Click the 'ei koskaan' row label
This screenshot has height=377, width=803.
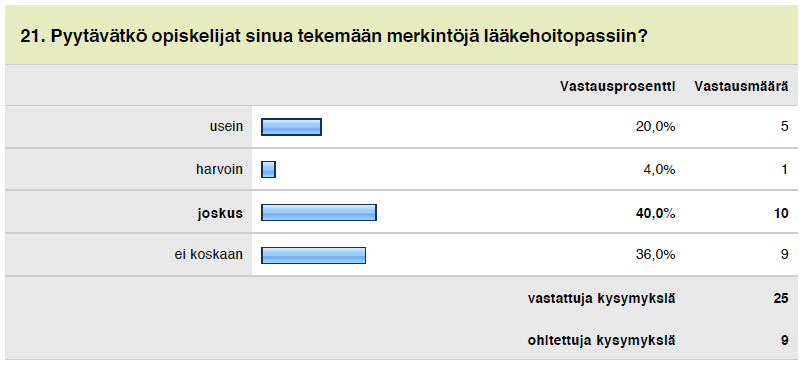208,254
